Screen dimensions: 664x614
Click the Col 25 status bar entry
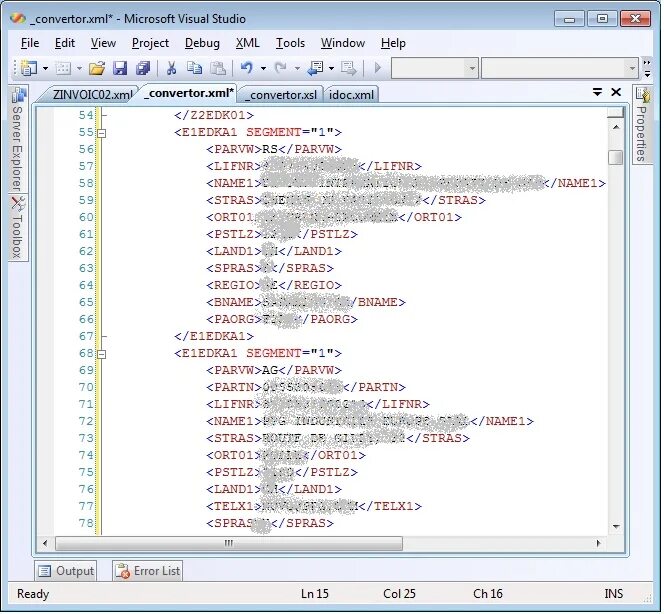tap(399, 594)
